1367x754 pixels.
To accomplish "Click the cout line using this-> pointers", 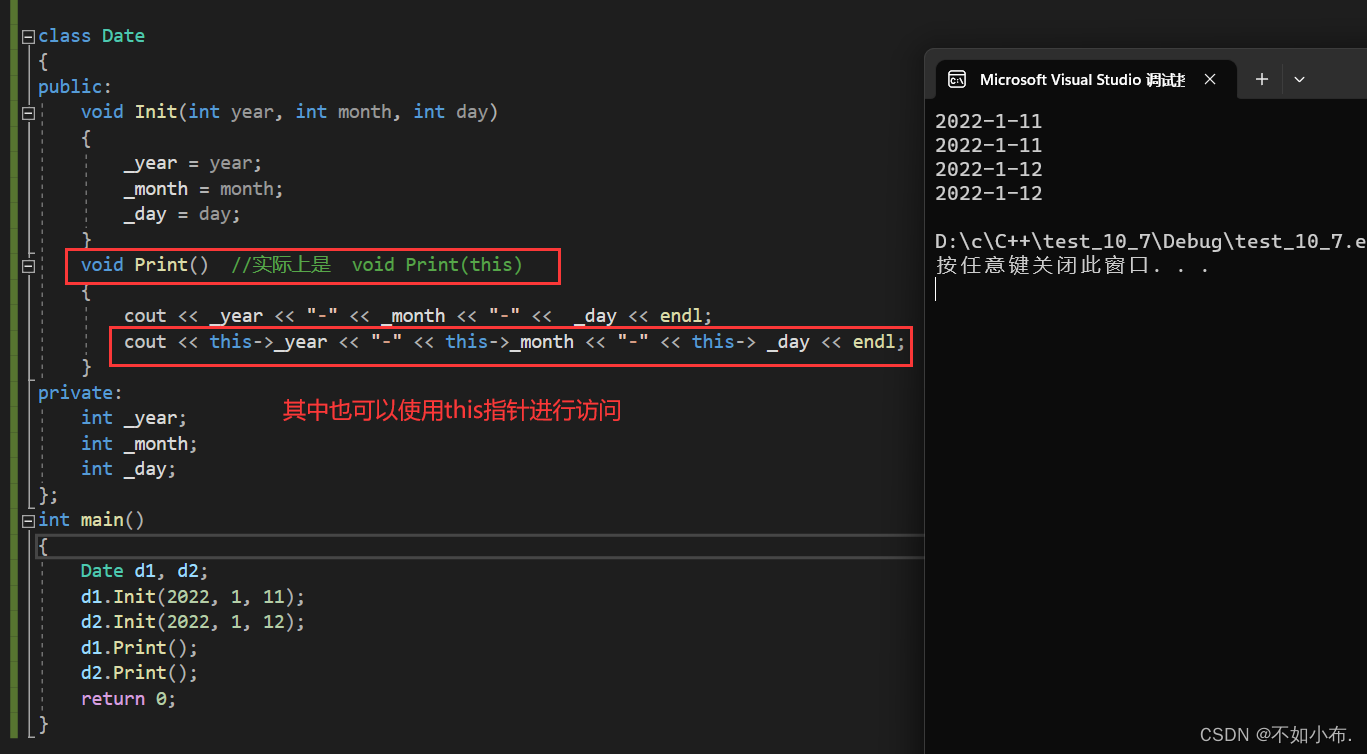I will pos(514,342).
